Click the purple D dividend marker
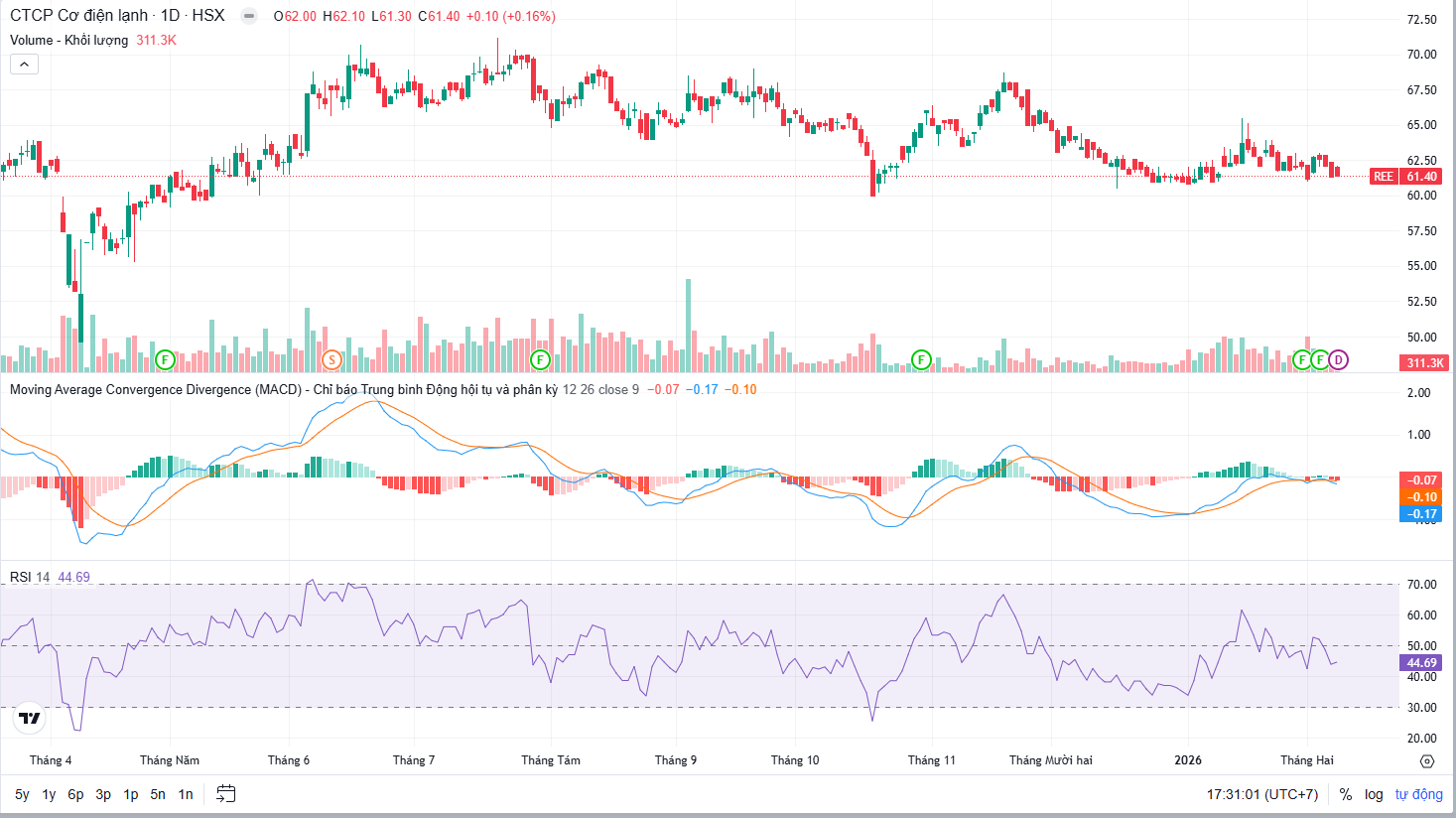Screen dimensions: 1456x818 (1338, 359)
